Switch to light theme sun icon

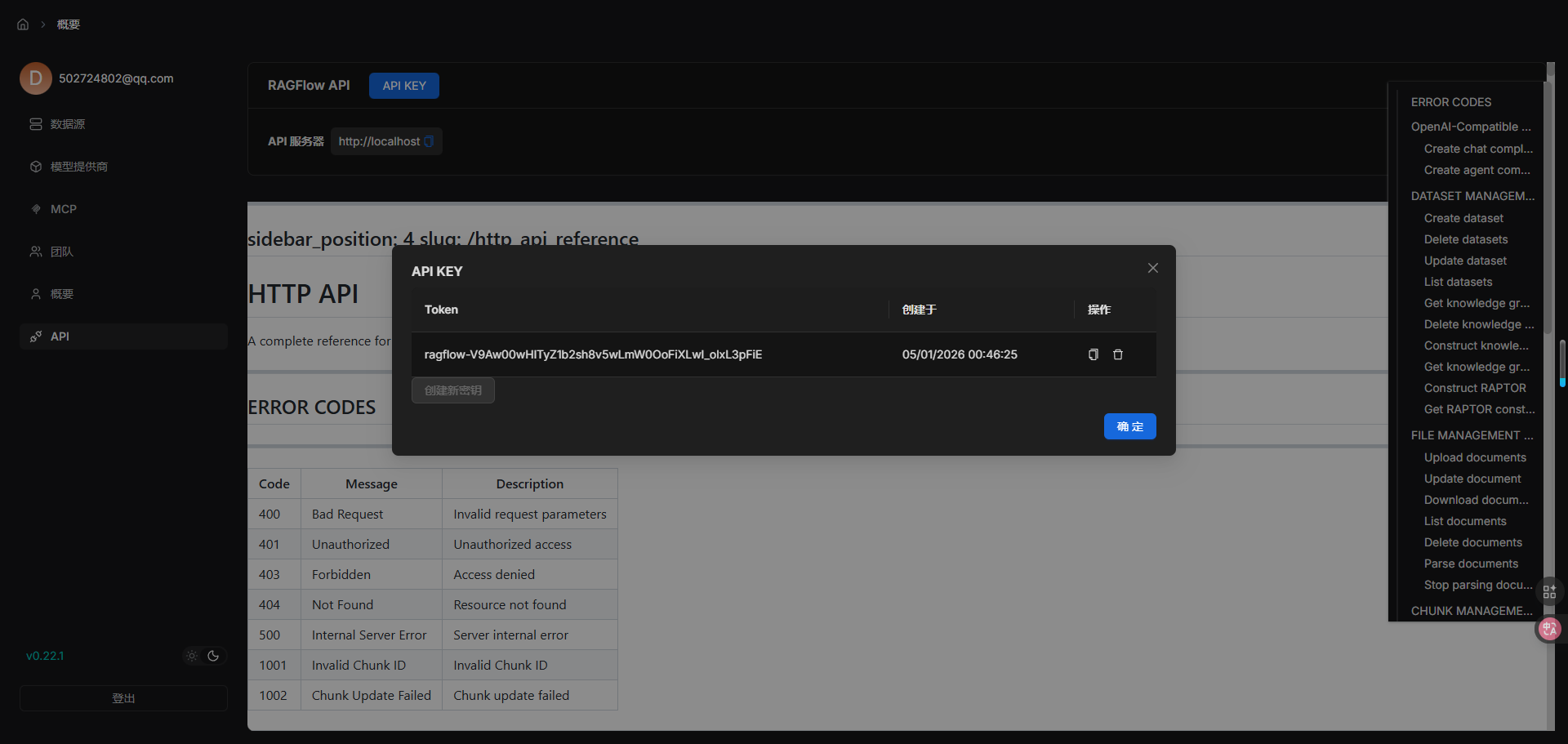192,656
